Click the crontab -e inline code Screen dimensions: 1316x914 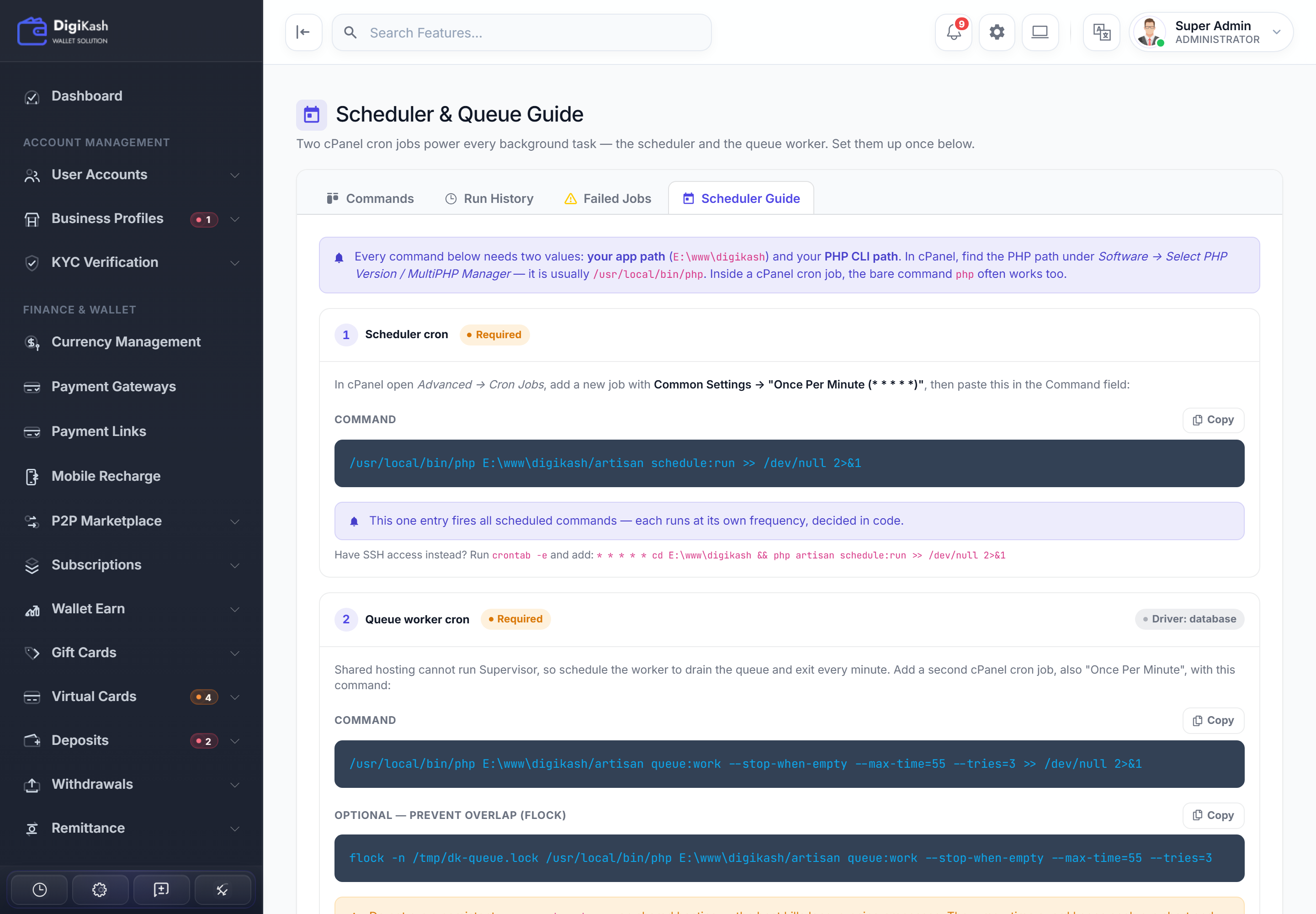coord(520,555)
